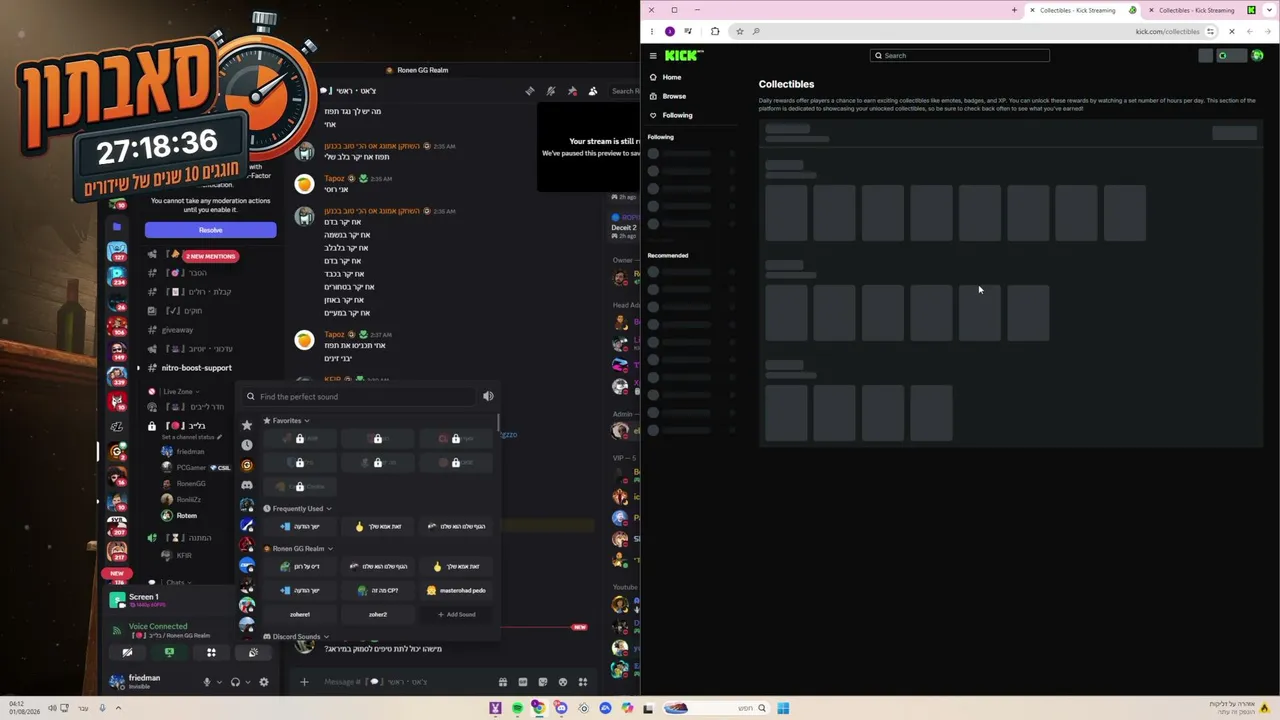This screenshot has width=1280, height=720.
Task: Open Voice Connected details
Action: pos(158,627)
